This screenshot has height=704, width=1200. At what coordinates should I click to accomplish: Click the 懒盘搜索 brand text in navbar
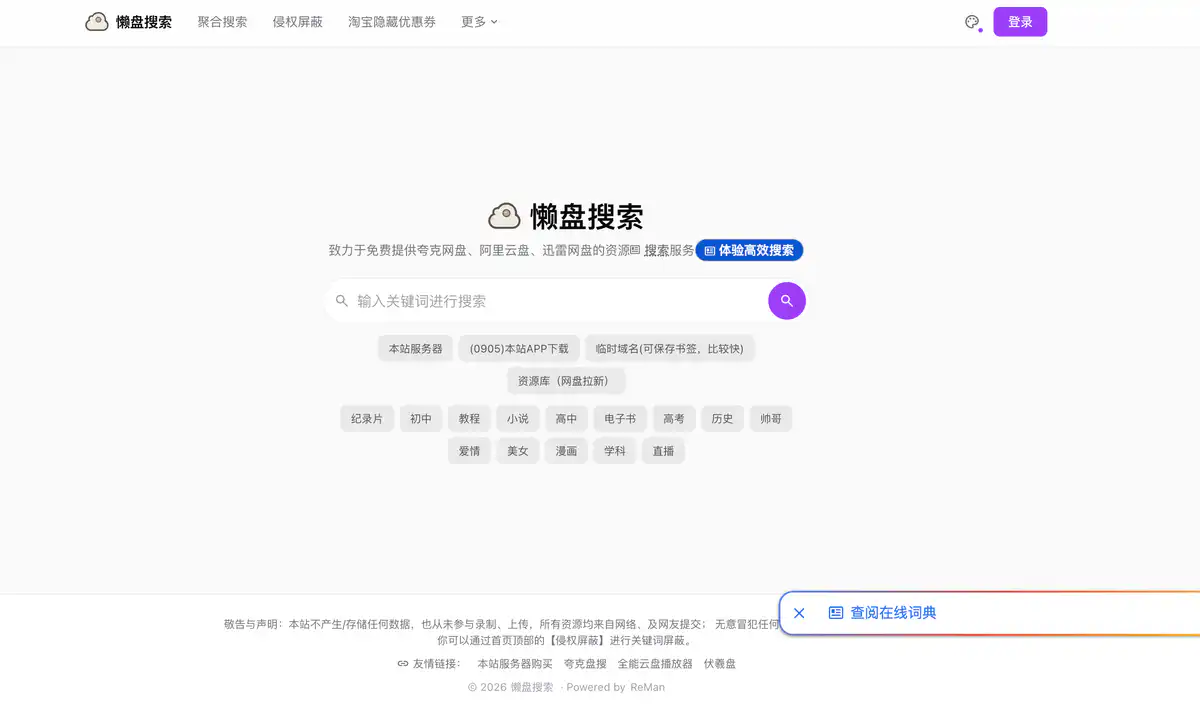144,22
